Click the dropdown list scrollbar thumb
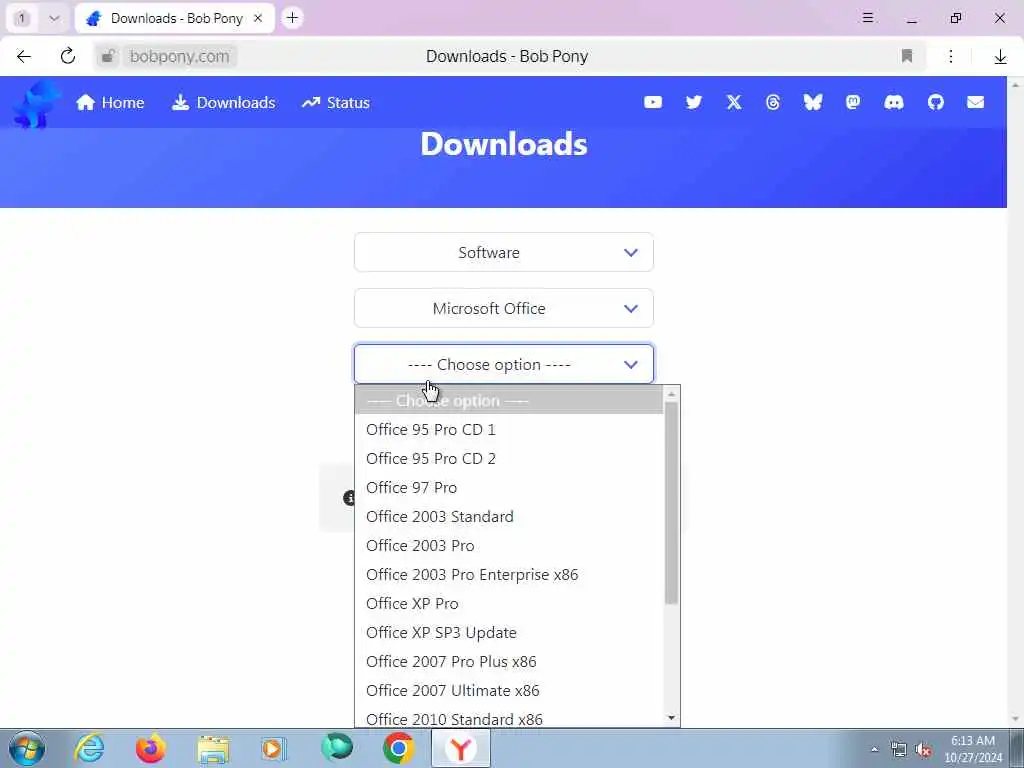 click(671, 503)
